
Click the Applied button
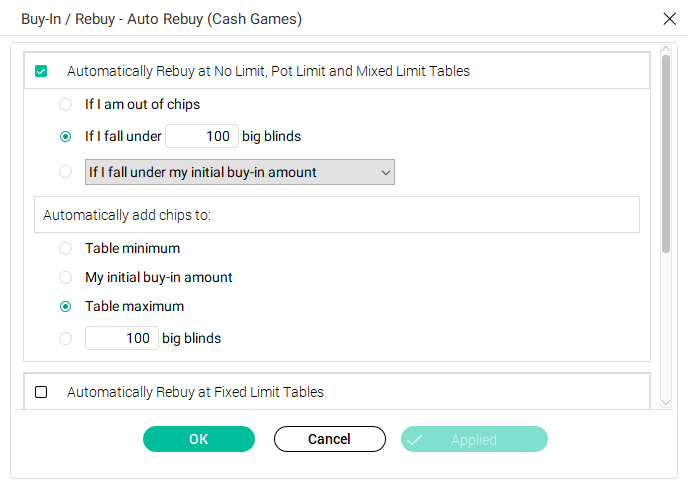[x=474, y=439]
